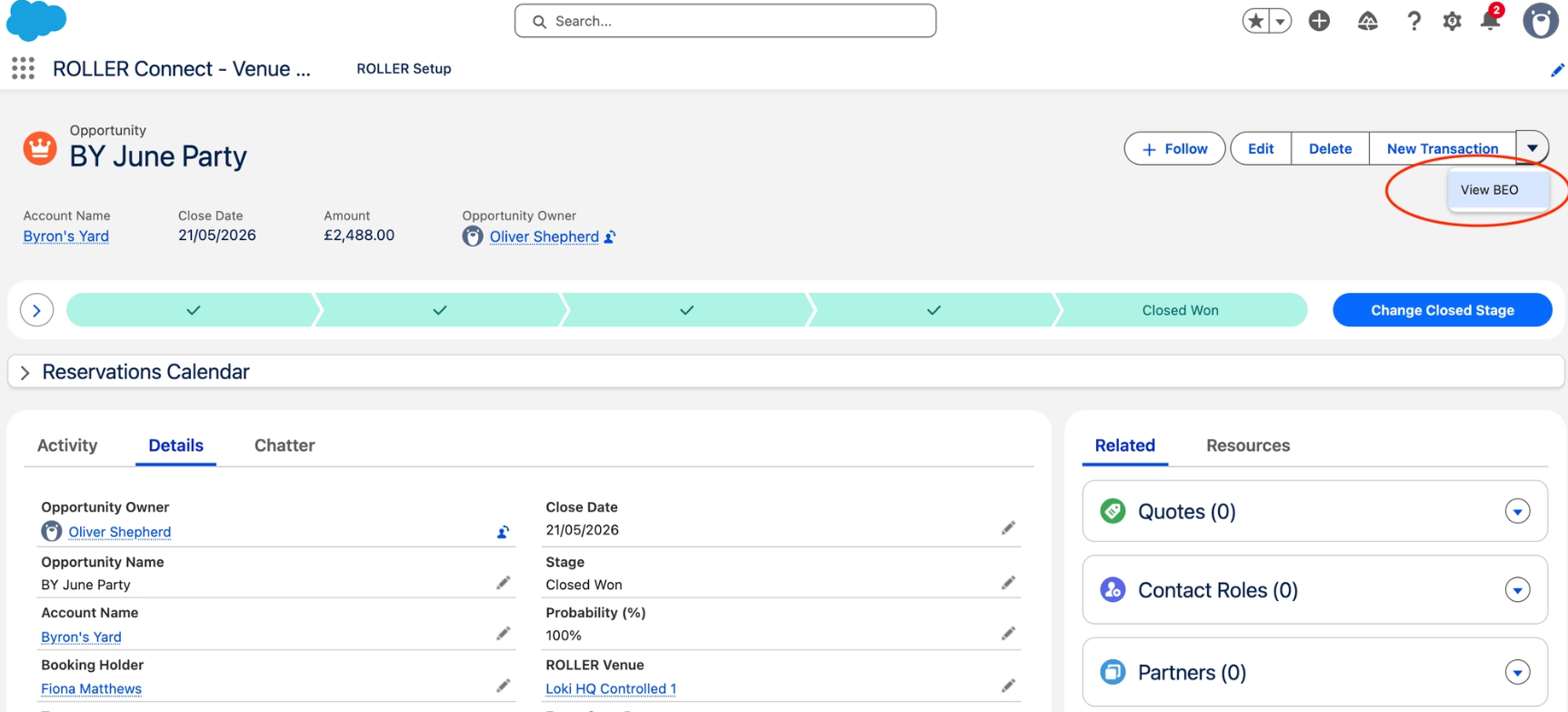The image size is (1568, 712).
Task: Open the App Launcher grid icon
Action: pos(23,68)
